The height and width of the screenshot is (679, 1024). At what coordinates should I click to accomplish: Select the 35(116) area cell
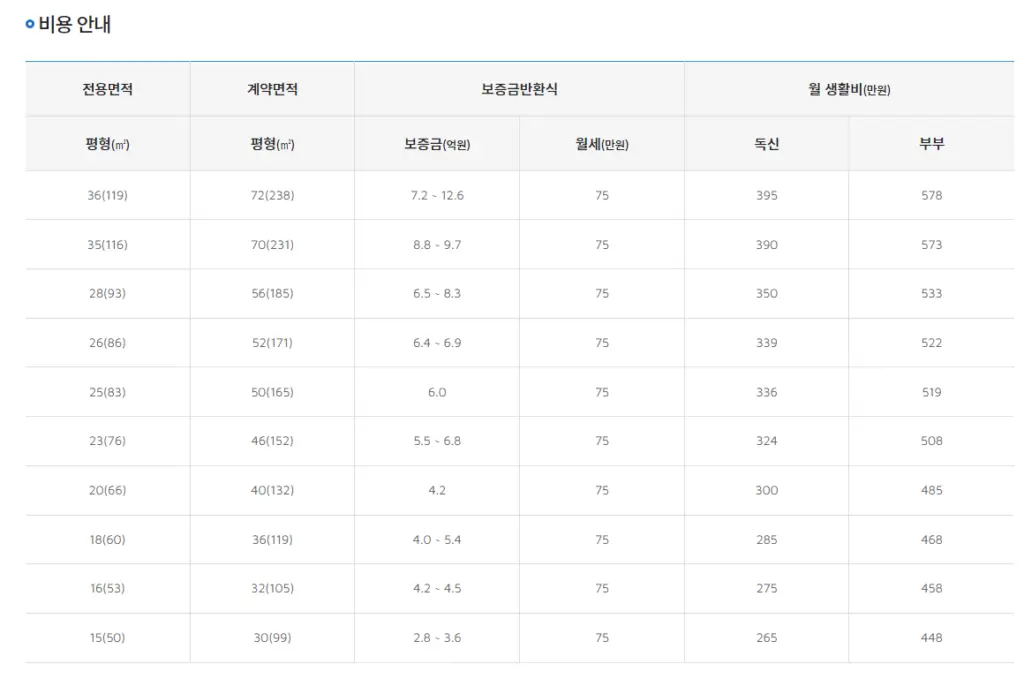point(108,245)
